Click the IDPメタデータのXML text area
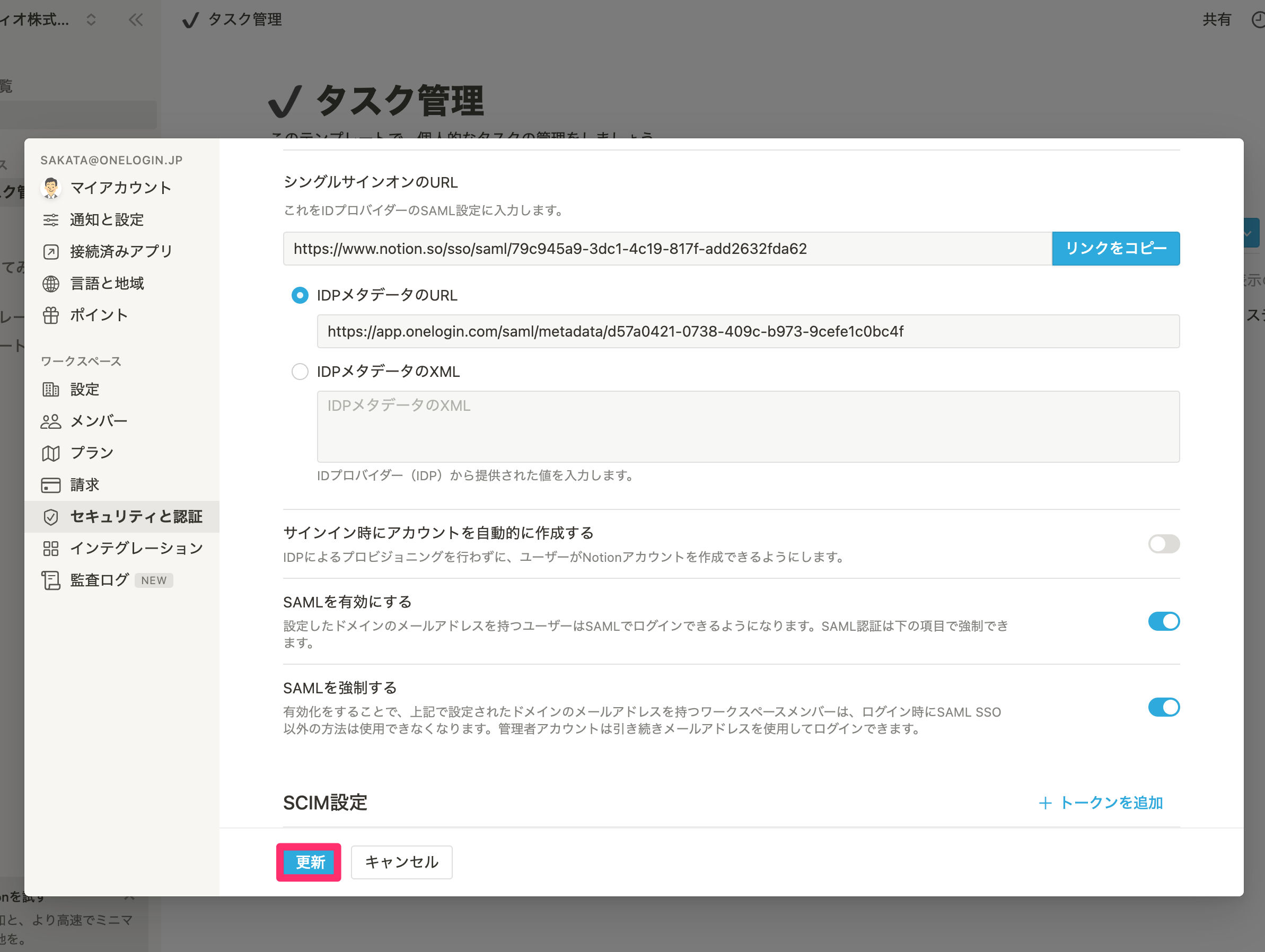Image resolution: width=1265 pixels, height=952 pixels. pyautogui.click(x=749, y=427)
